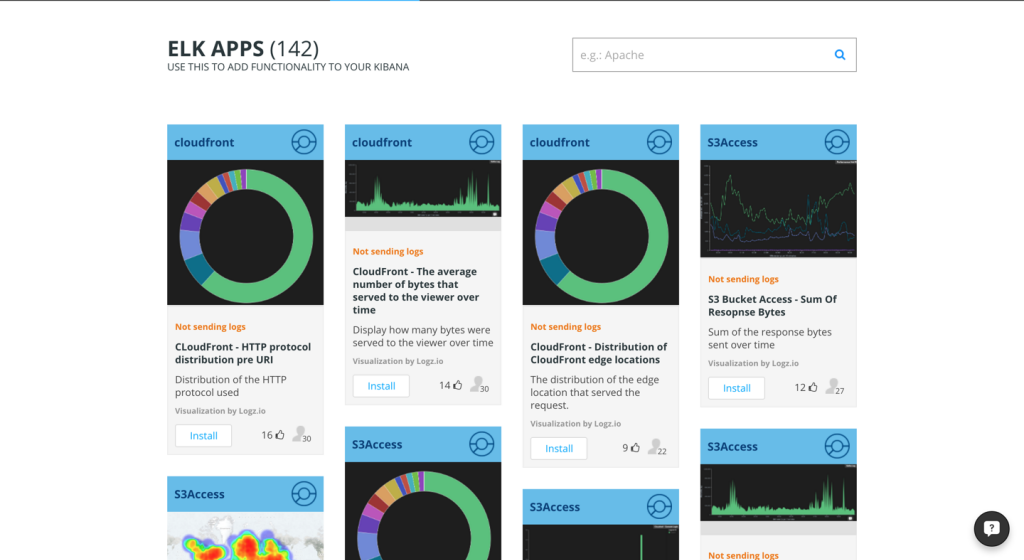This screenshot has height=560, width=1024.
Task: Install the HTTP protocol distribution app
Action: click(203, 435)
